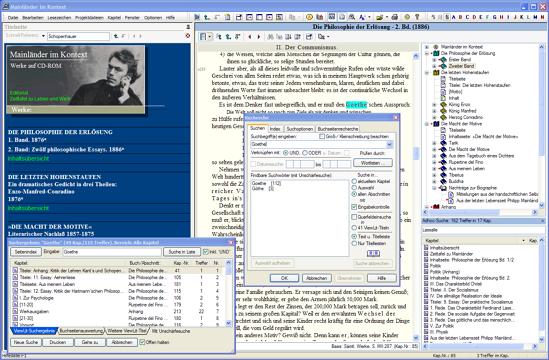
Task: Open the Optionen menu
Action: pos(153,18)
